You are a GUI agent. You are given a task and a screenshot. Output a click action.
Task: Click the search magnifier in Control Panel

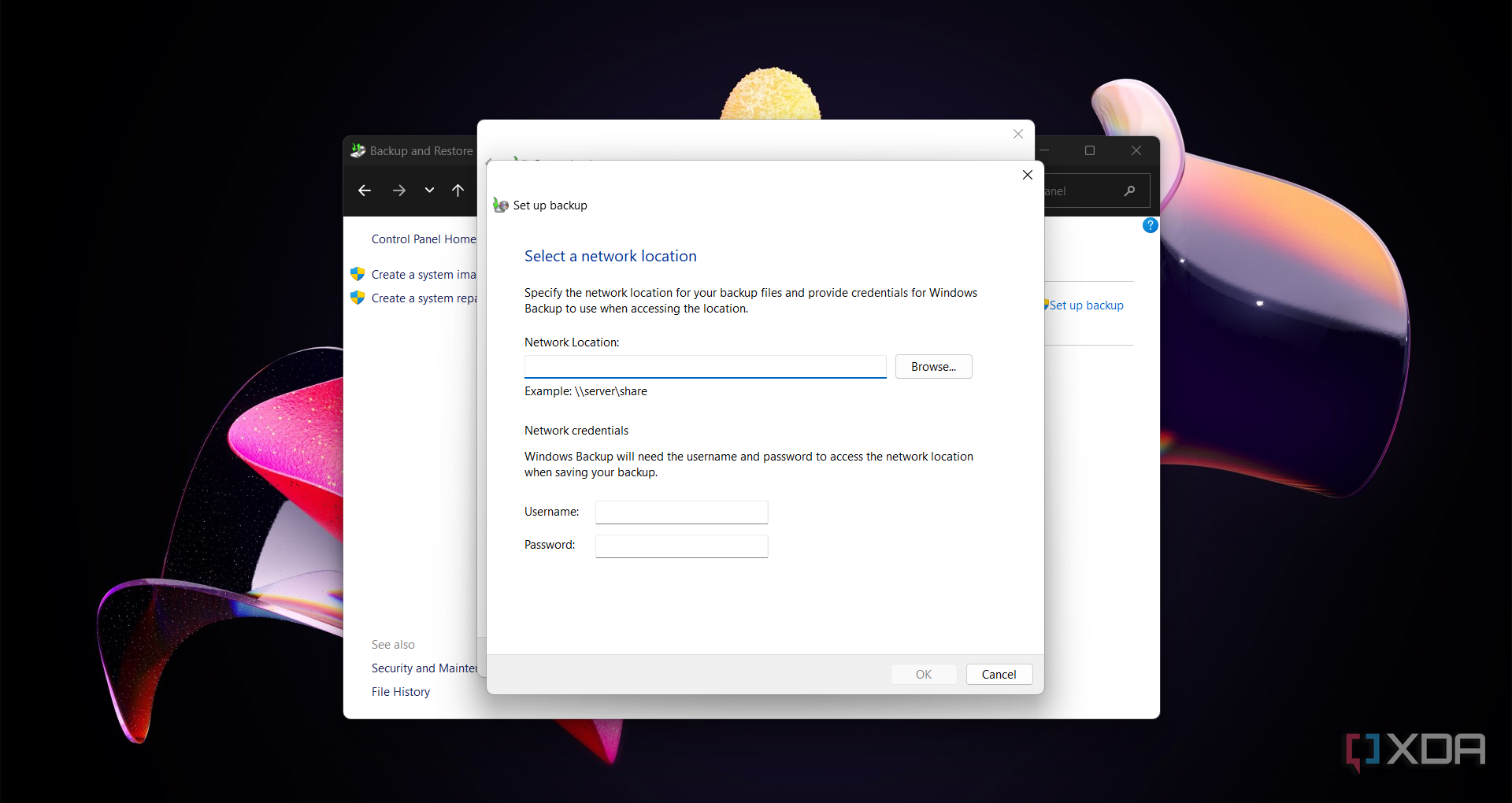(x=1129, y=191)
